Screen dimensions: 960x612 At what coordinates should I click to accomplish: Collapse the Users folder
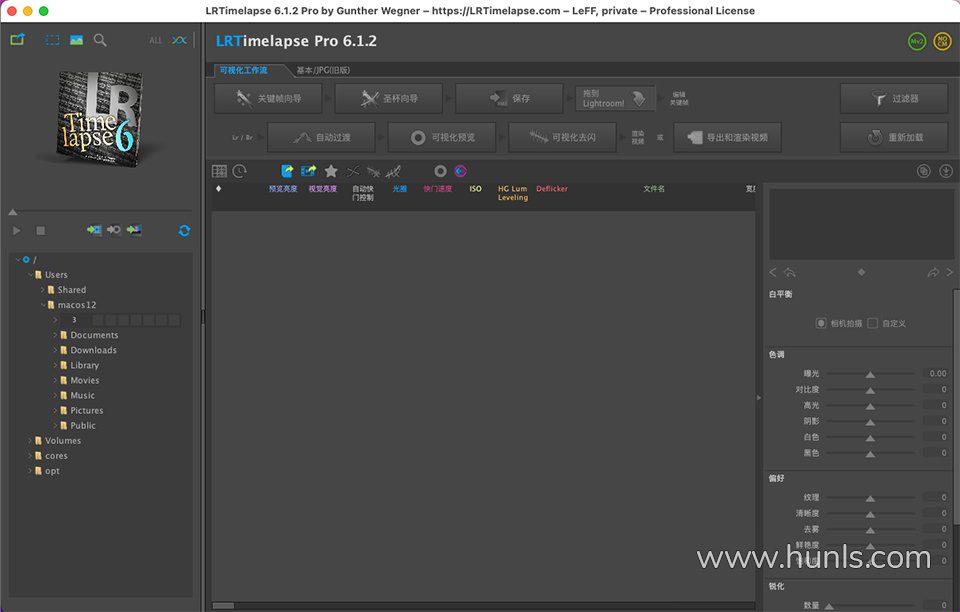(x=30, y=275)
